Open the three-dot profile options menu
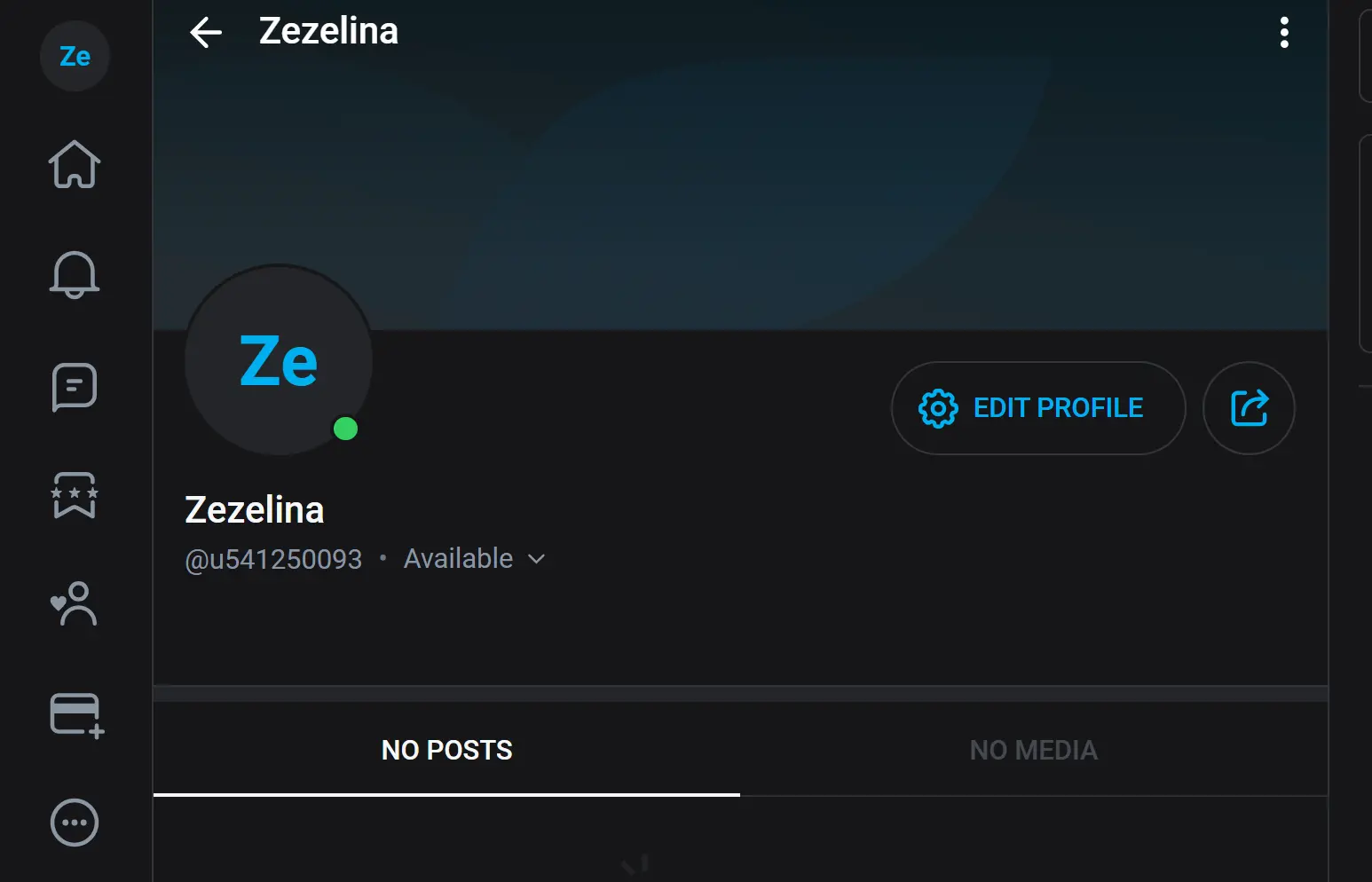 tap(1284, 33)
